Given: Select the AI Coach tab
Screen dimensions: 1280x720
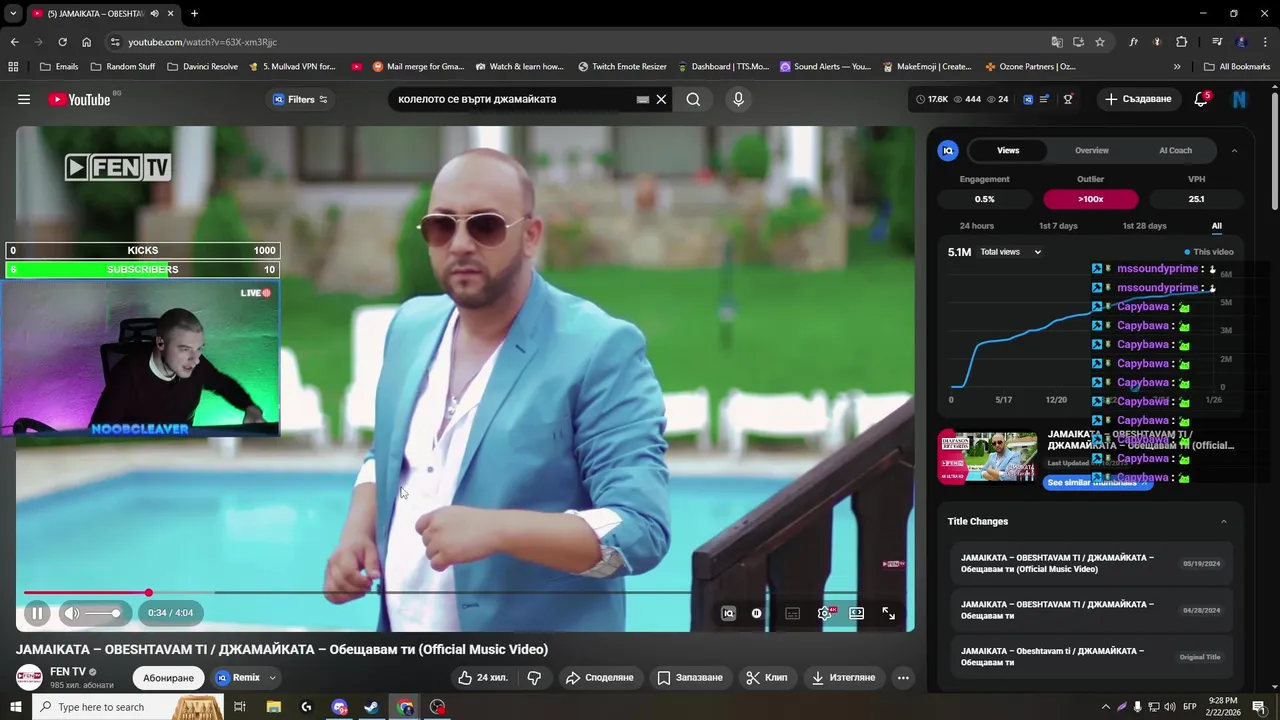Looking at the screenshot, I should pos(1176,150).
